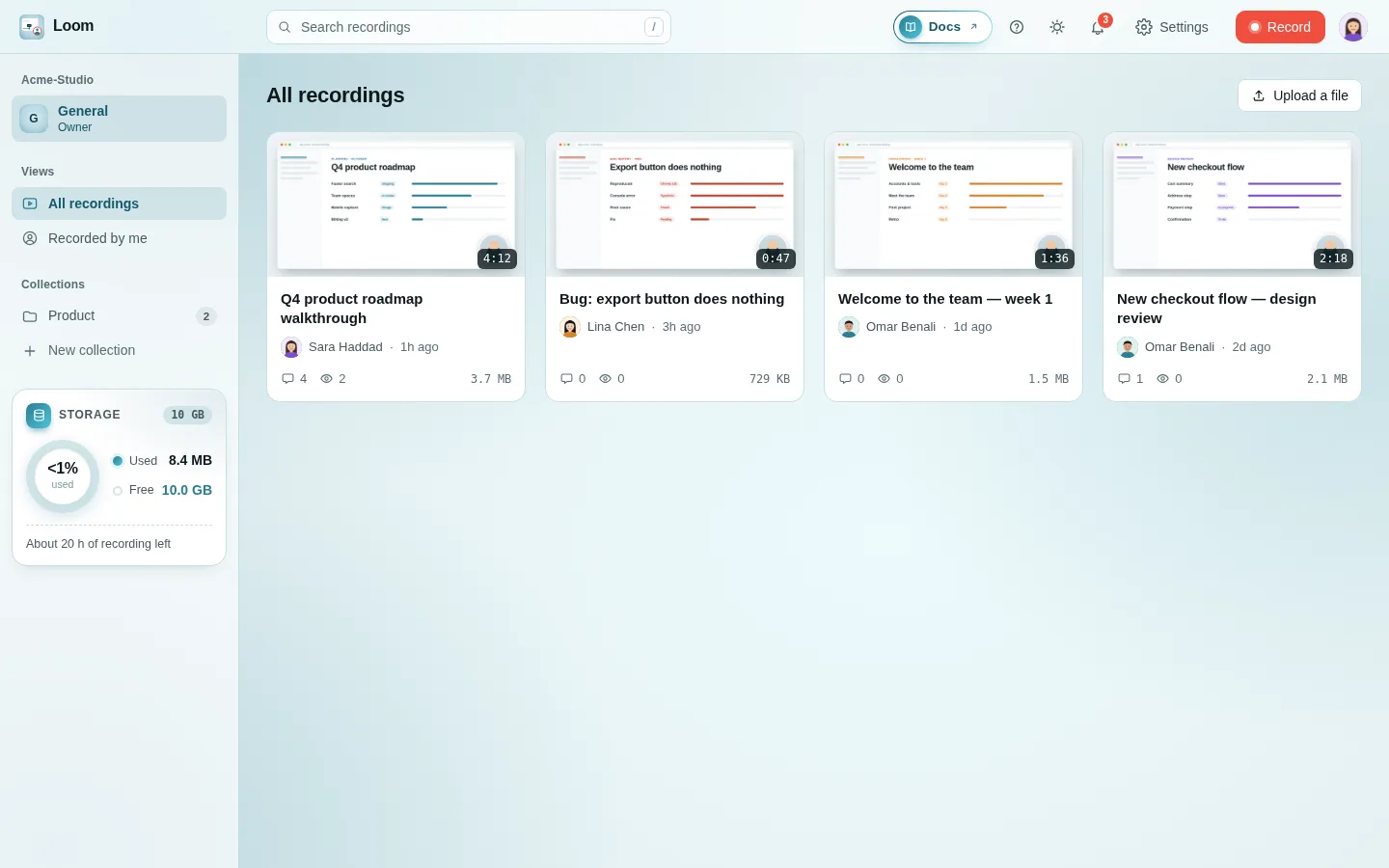The height and width of the screenshot is (868, 1389).
Task: Click comments icon on Bug export button card
Action: 566,379
